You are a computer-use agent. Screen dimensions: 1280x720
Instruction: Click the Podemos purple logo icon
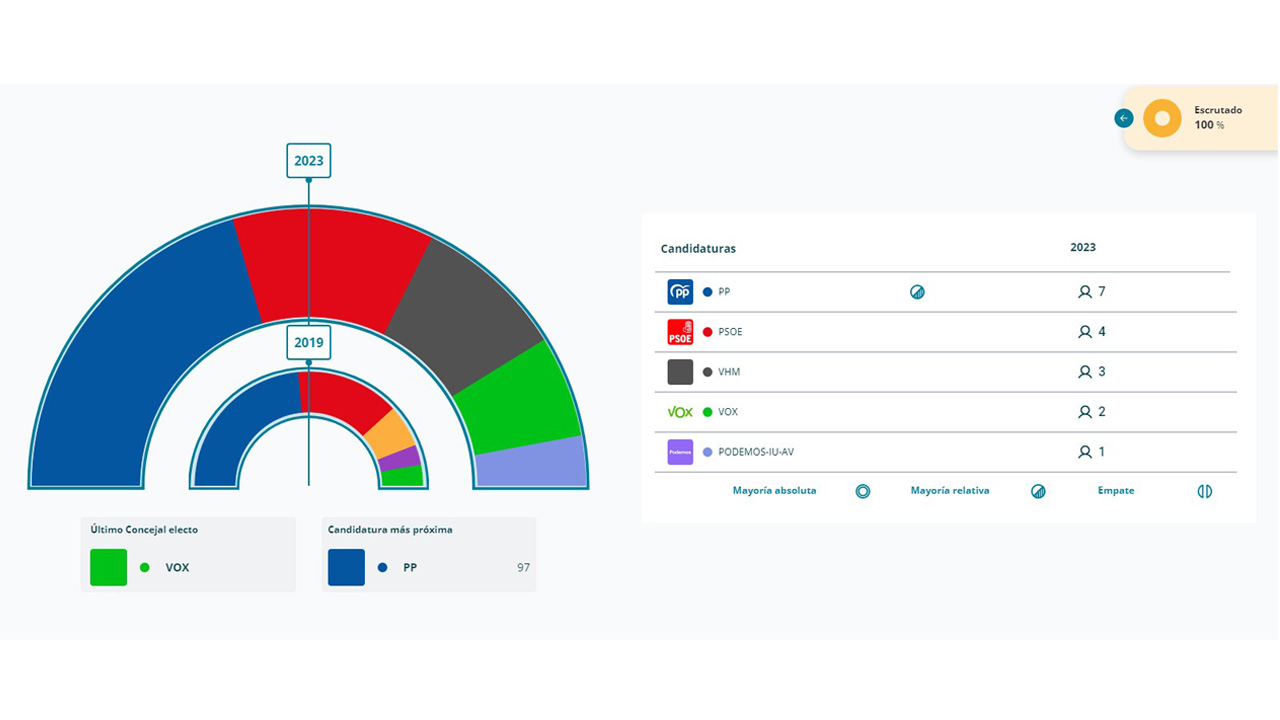[x=680, y=452]
